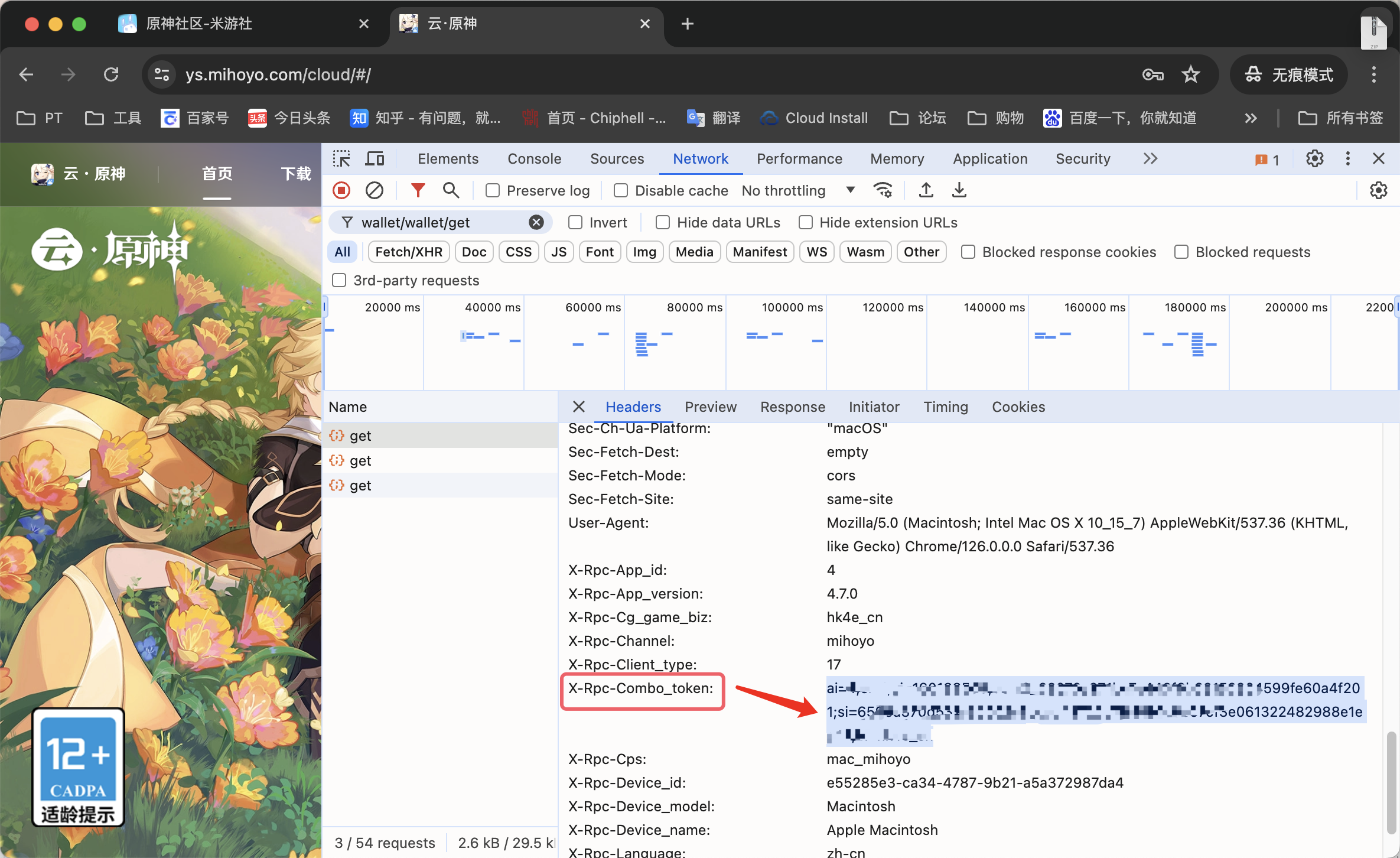Open a new browser tab
The height and width of the screenshot is (858, 1400).
click(x=687, y=24)
